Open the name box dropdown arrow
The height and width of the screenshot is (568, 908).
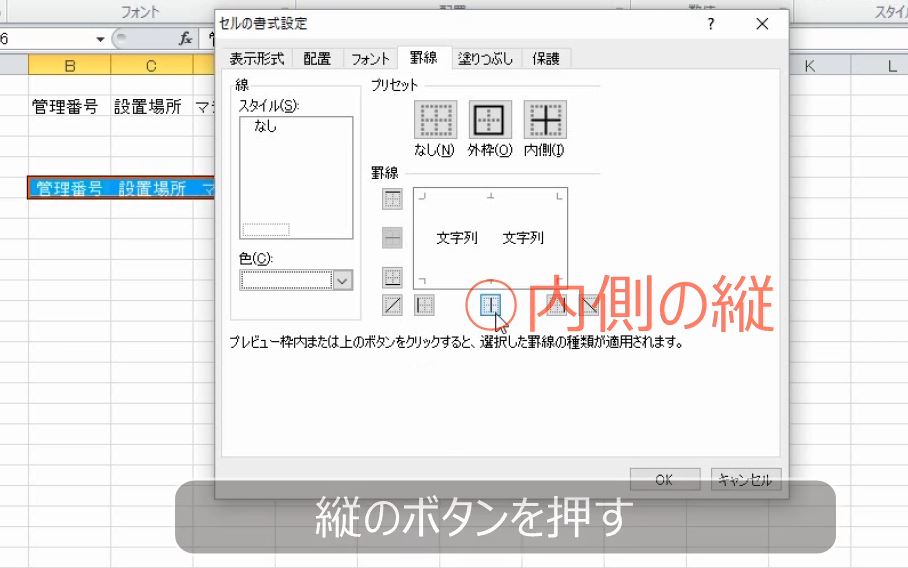click(100, 39)
